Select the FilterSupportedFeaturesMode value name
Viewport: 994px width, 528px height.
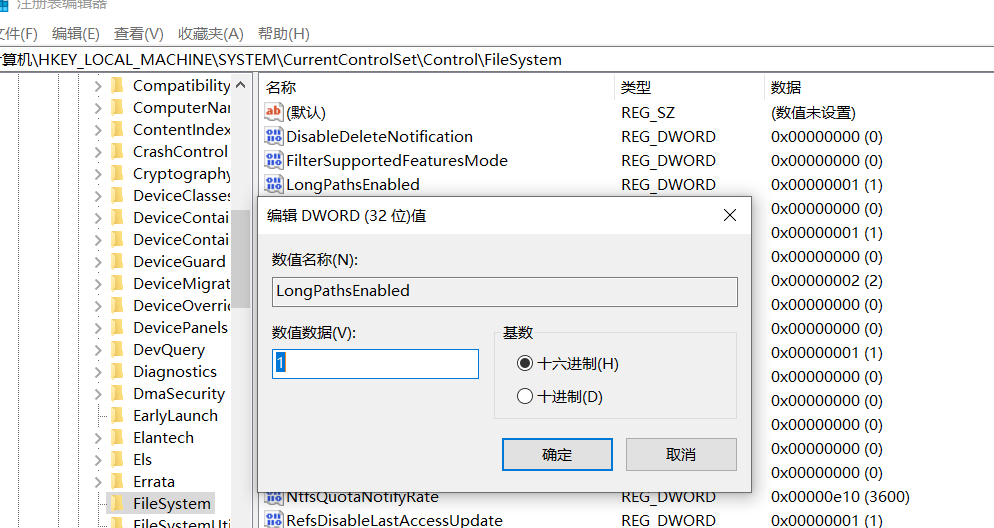pyautogui.click(x=397, y=160)
